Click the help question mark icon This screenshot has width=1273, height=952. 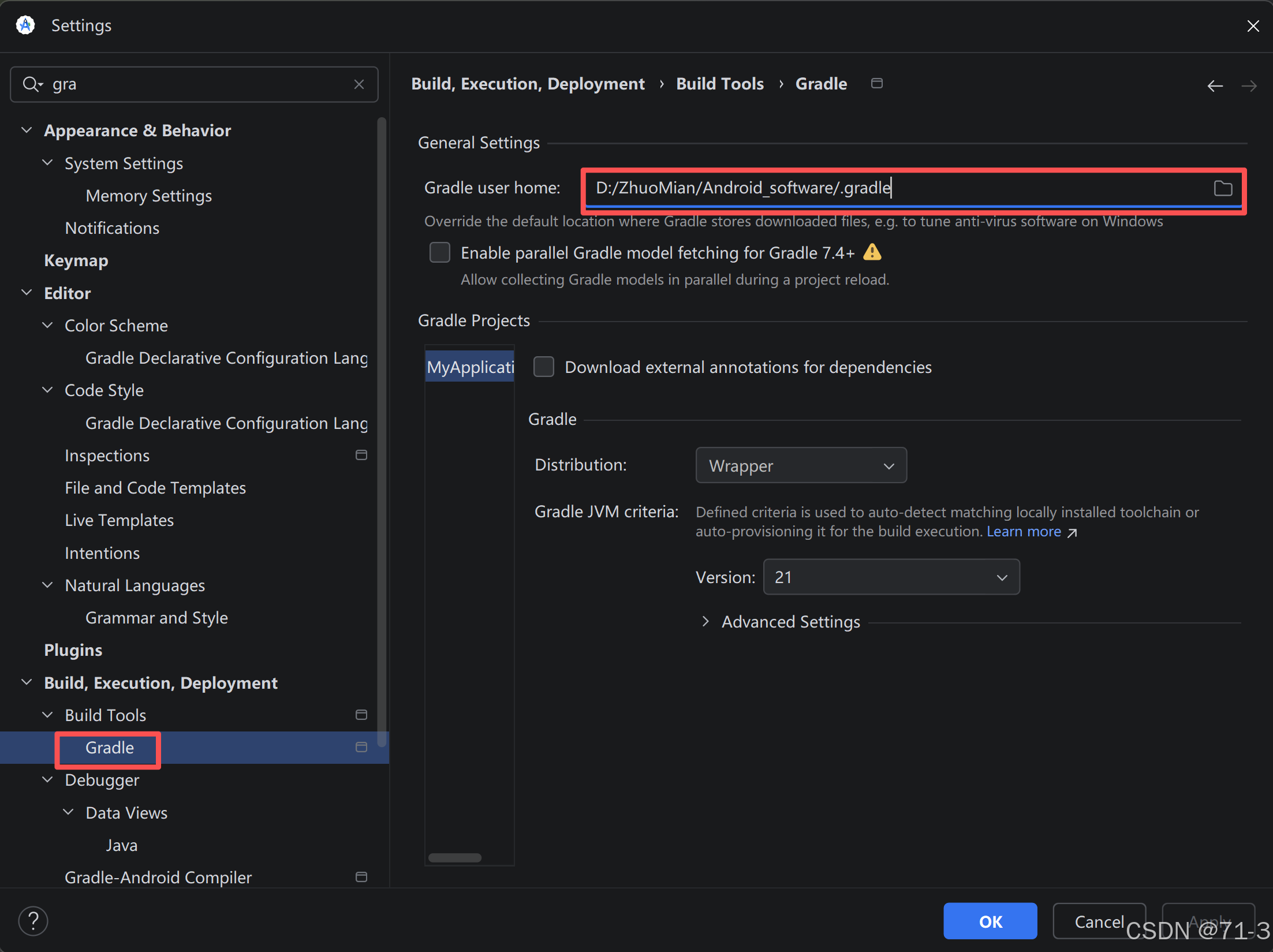[x=33, y=920]
